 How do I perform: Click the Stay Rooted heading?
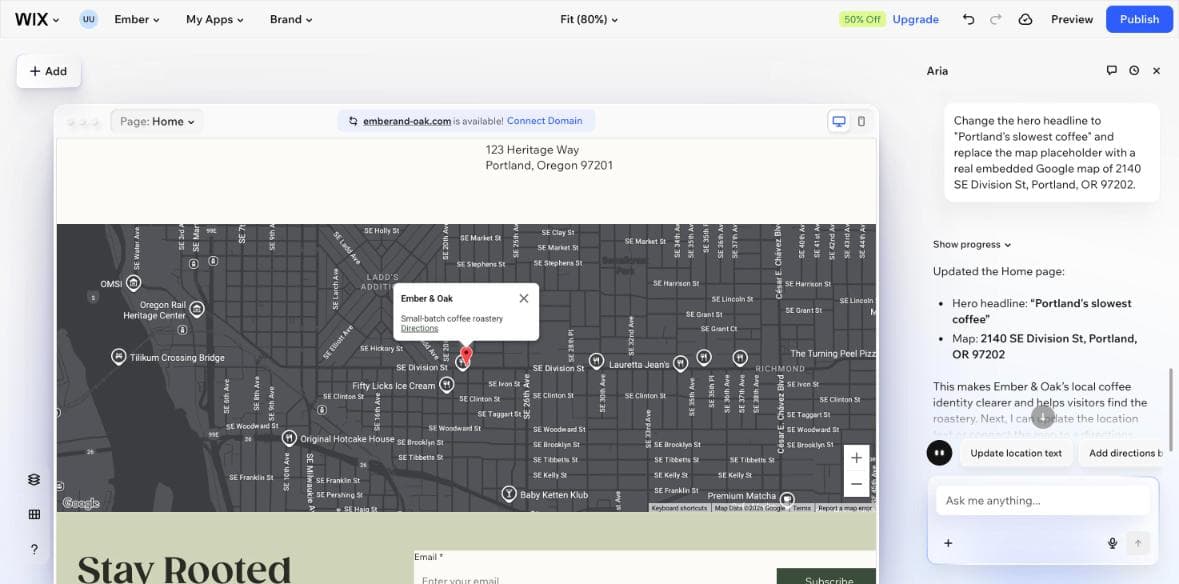pyautogui.click(x=184, y=569)
